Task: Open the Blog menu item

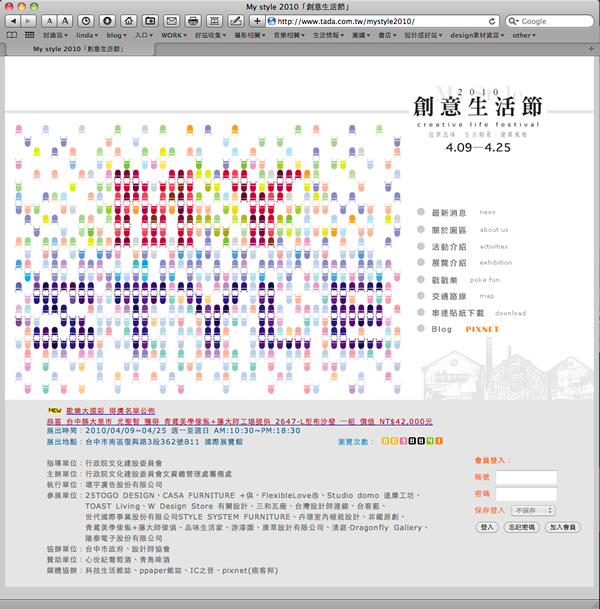Action: [x=442, y=329]
